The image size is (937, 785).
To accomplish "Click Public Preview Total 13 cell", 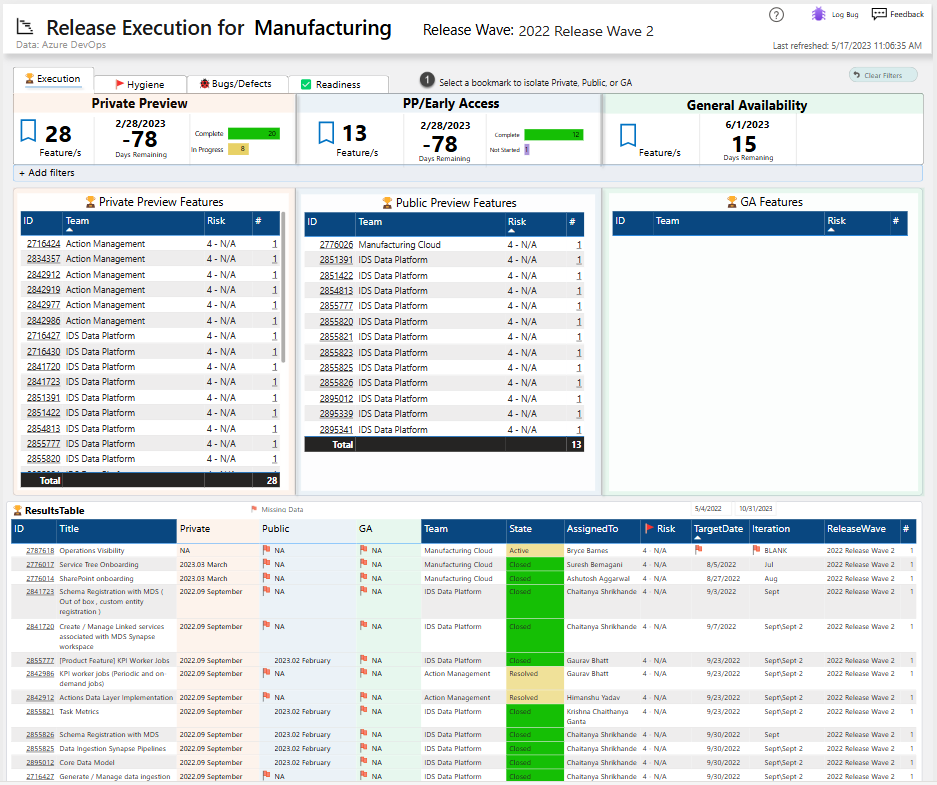I will [576, 444].
